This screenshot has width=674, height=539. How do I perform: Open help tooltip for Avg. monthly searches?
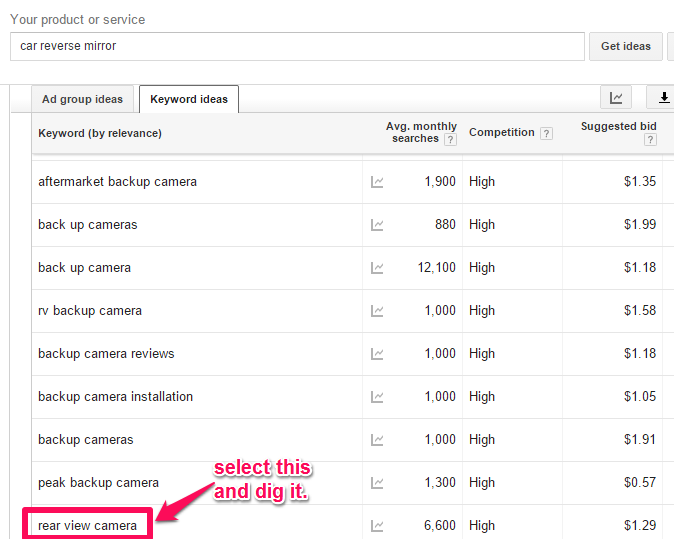[450, 140]
